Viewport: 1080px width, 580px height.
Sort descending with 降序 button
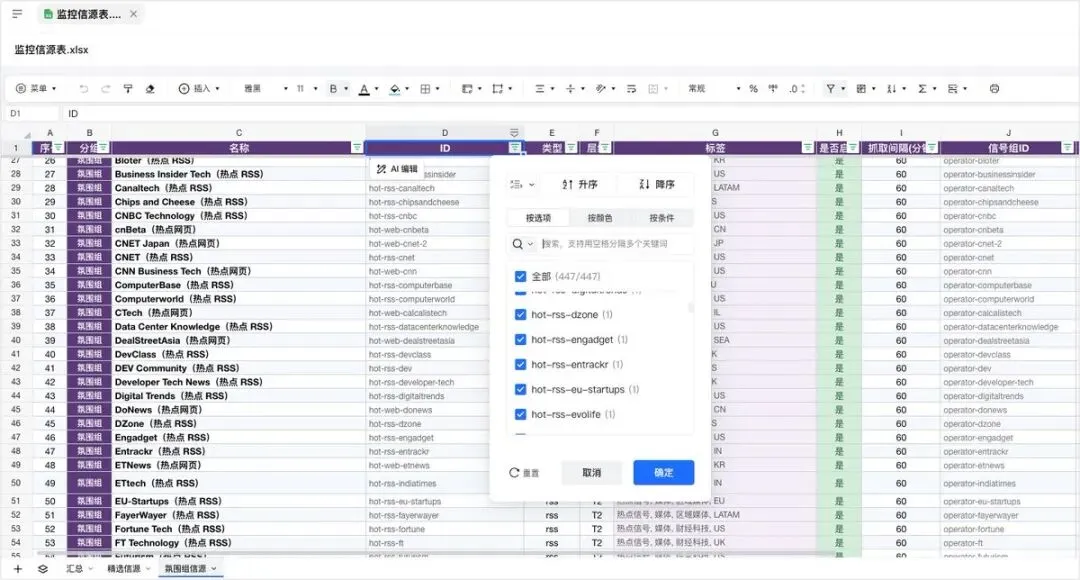[x=656, y=185]
